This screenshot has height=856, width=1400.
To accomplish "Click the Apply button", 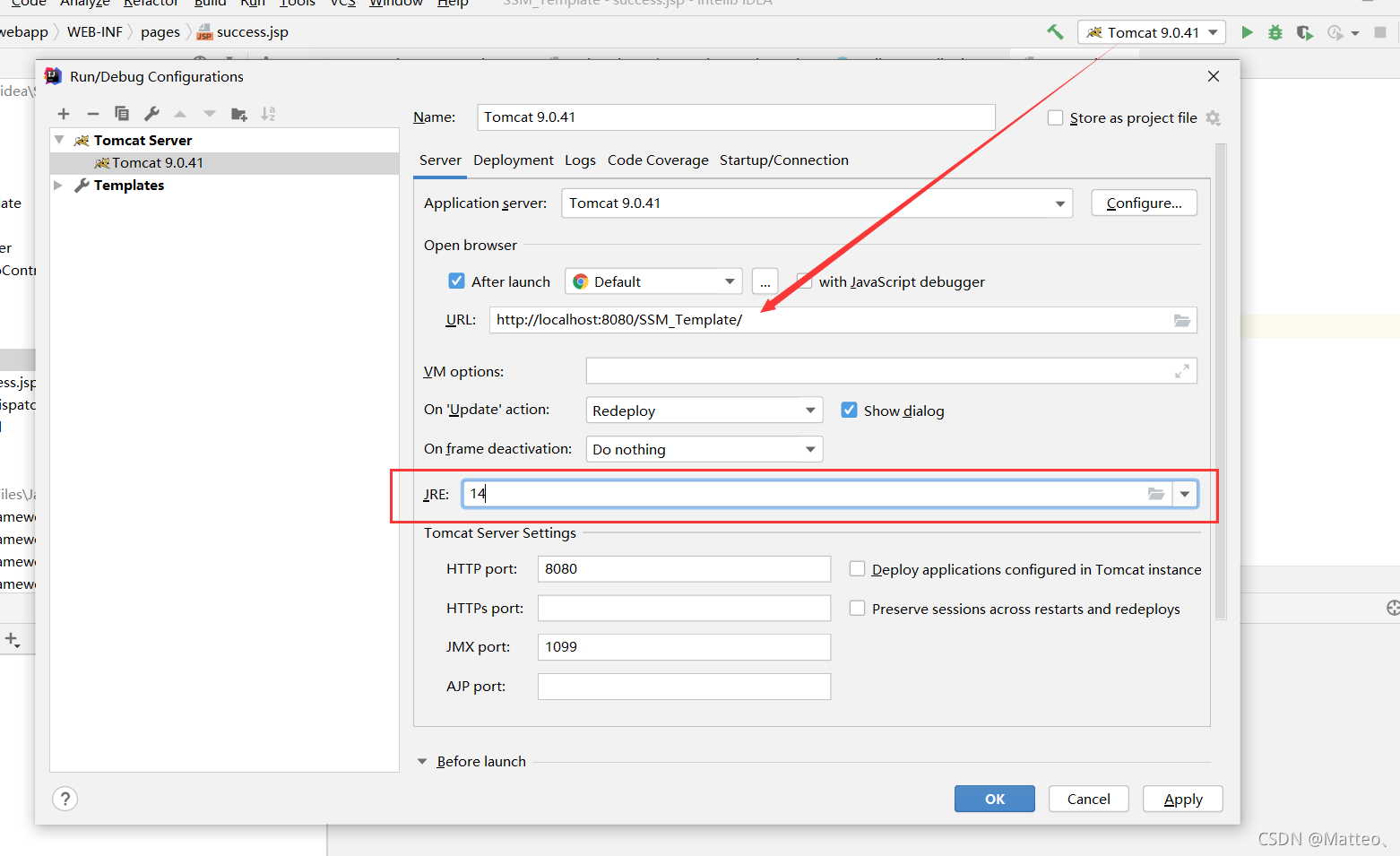I will (1183, 799).
